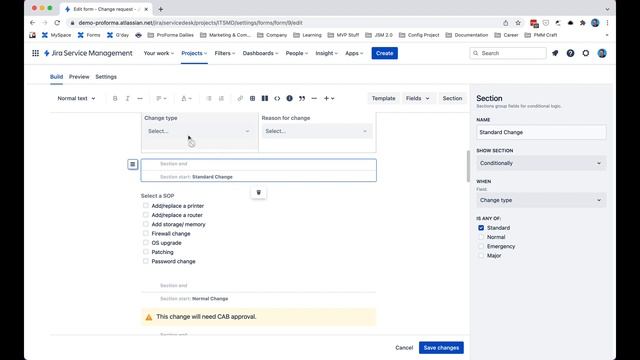
Task: Open a new browser tab
Action: 161,9
